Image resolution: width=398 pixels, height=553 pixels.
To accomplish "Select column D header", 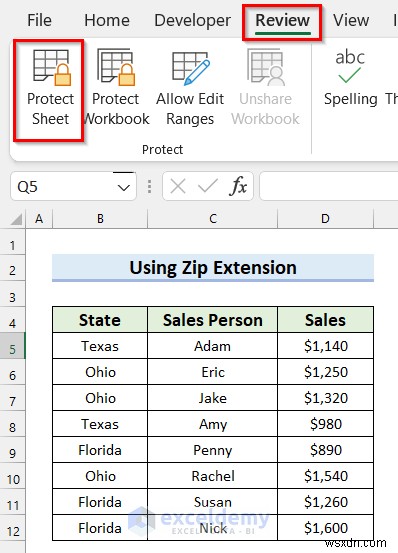I will point(325,219).
